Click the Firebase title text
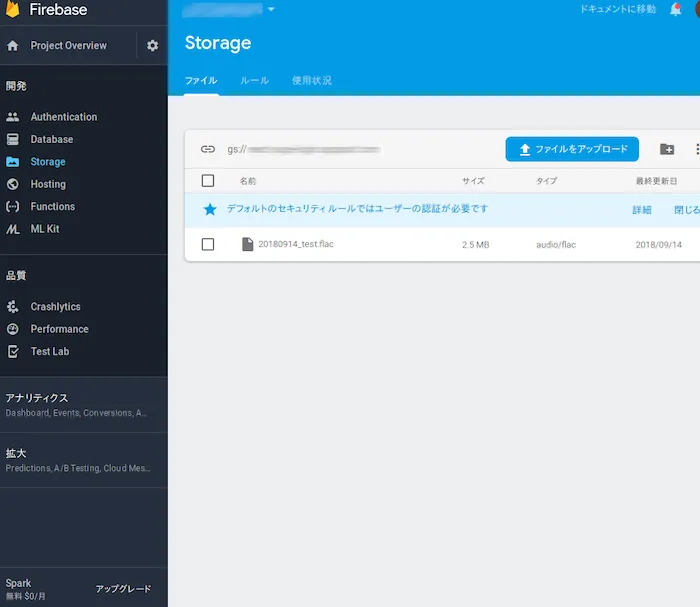The height and width of the screenshot is (607, 700). pyautogui.click(x=58, y=9)
